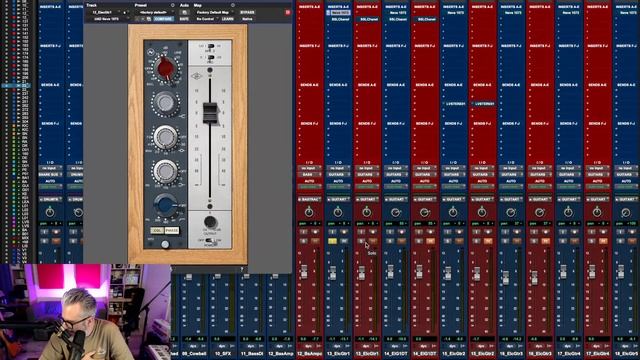Click the next preset plus button
Screen dimensions: 640x360
pos(142,19)
